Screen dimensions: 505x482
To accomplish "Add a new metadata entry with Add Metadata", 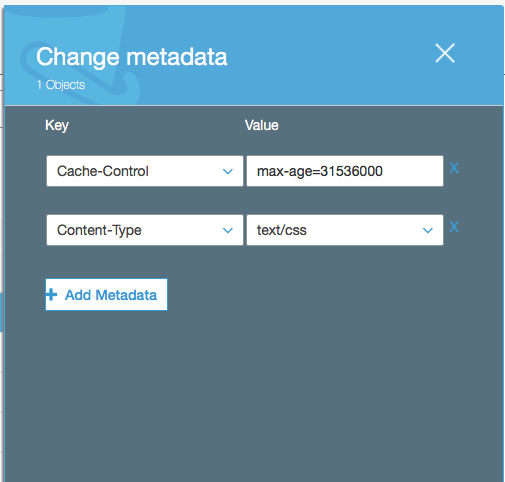I will pyautogui.click(x=106, y=295).
